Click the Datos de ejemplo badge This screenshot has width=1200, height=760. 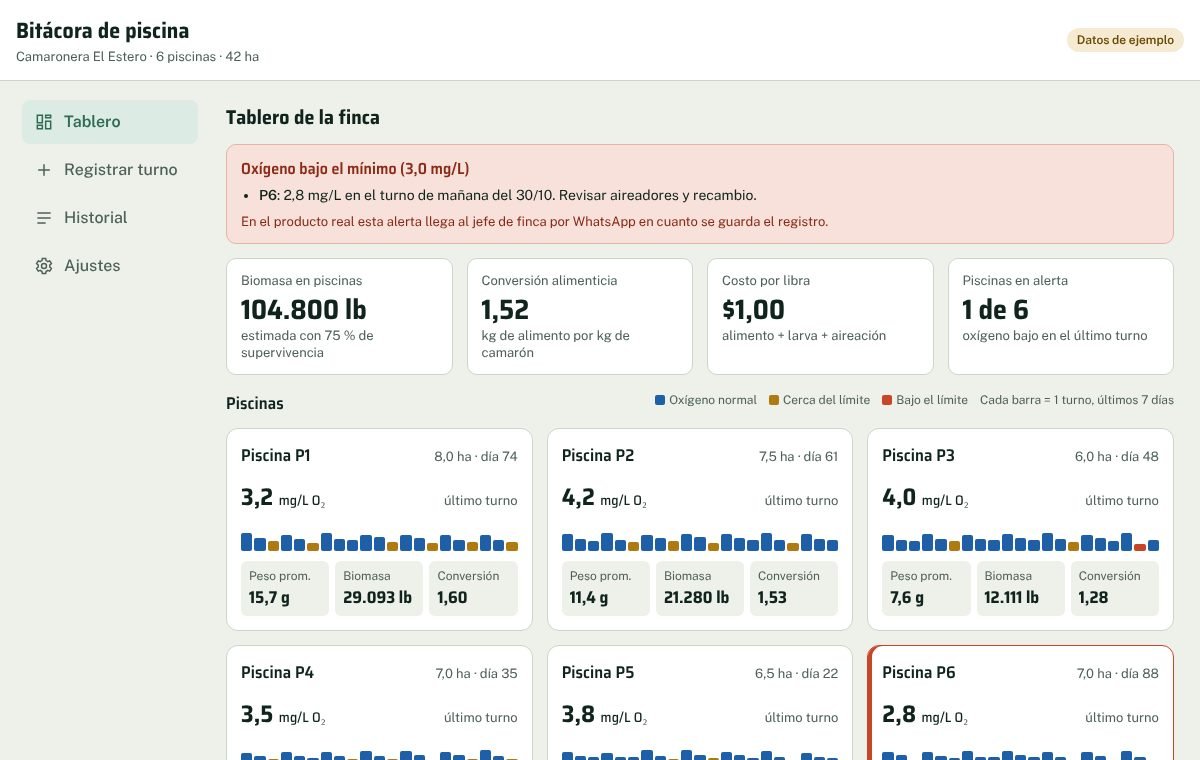coord(1125,40)
